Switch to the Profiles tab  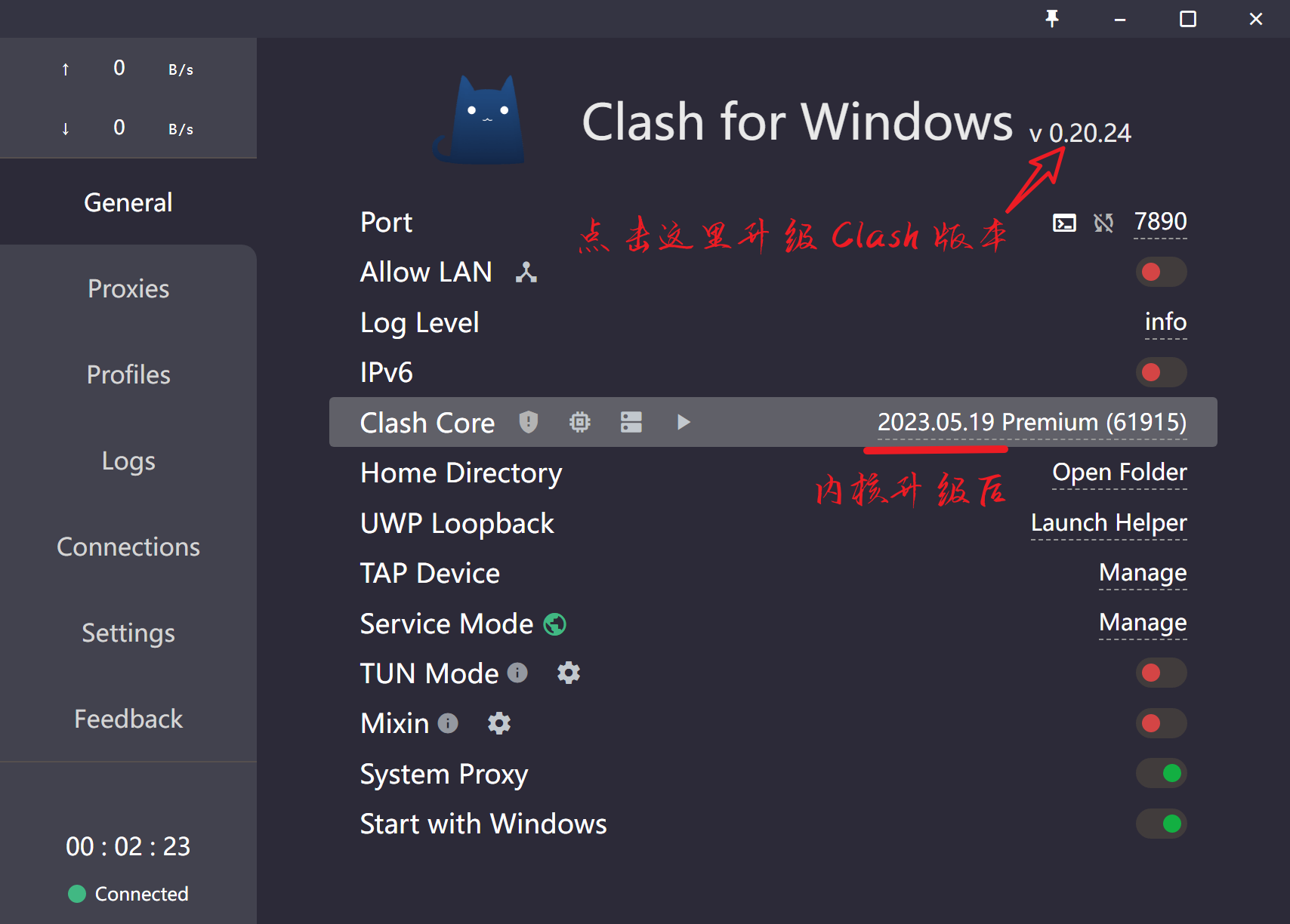click(x=128, y=374)
